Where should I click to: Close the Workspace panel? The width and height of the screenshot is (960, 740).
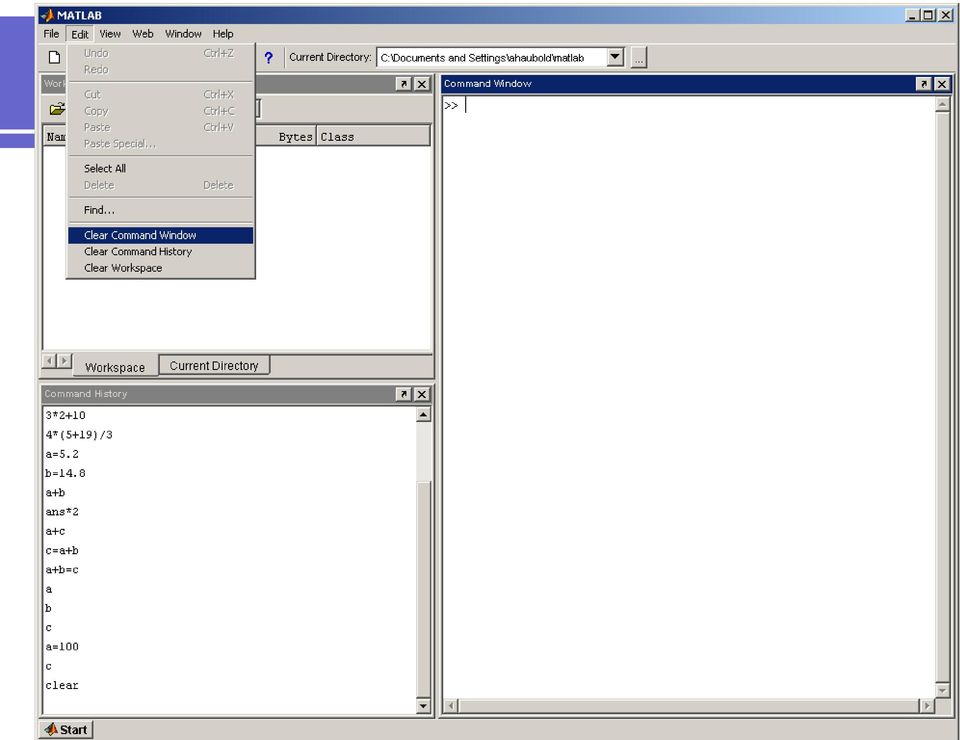pos(422,84)
